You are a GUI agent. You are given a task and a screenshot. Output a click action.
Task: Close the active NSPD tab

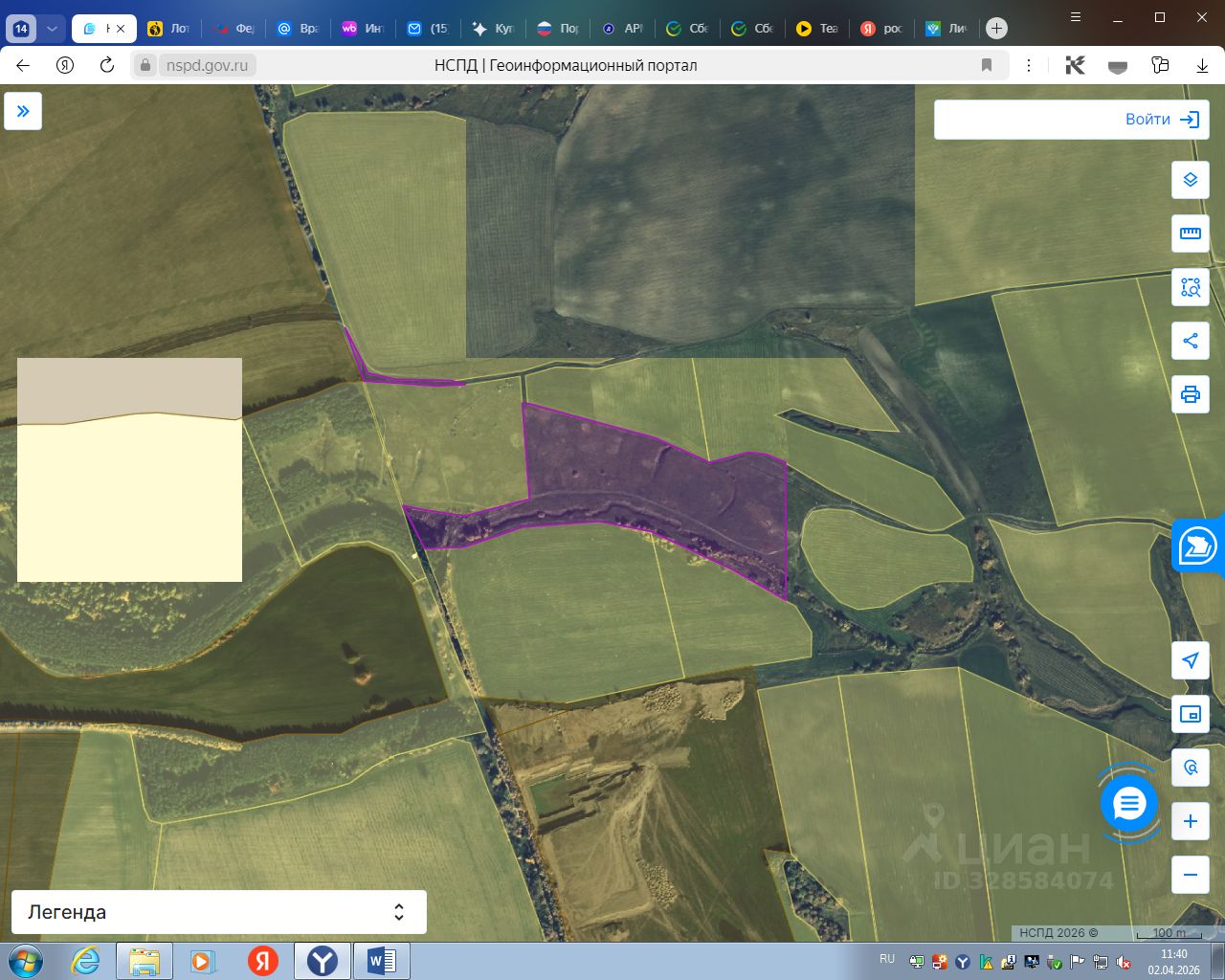click(x=121, y=29)
